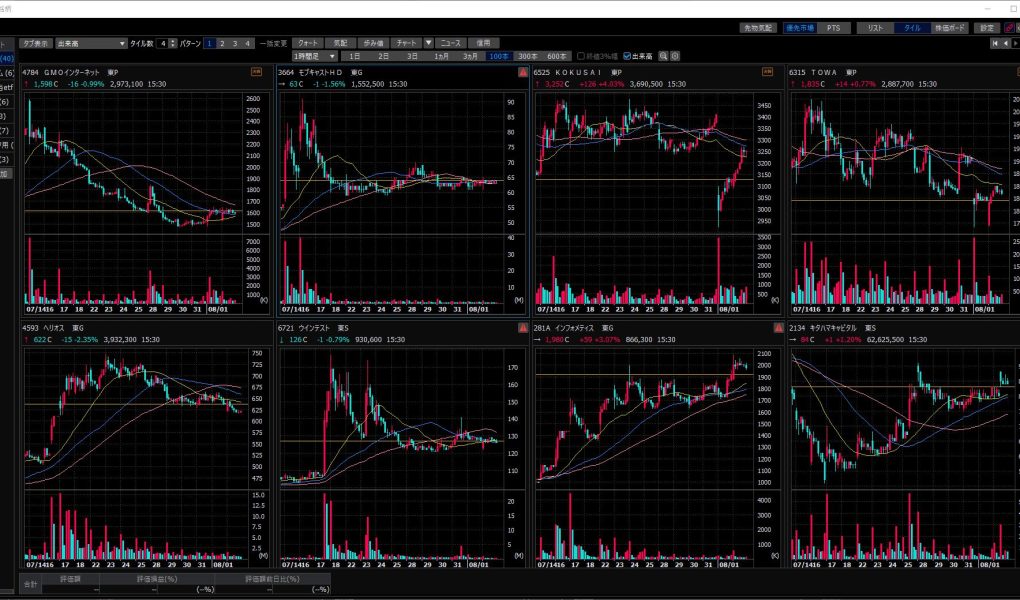Switch market toggle to PTS
The height and width of the screenshot is (600, 1020).
834,28
